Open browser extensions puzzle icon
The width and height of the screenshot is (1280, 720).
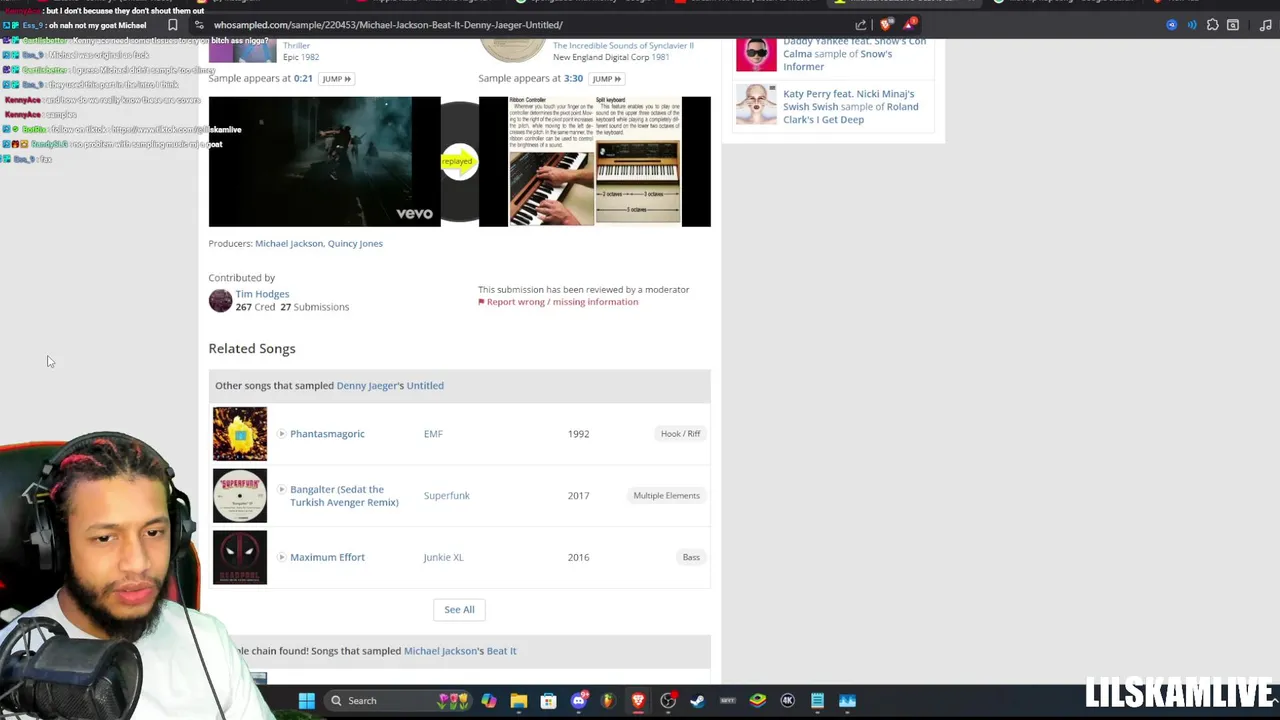pyautogui.click(x=1212, y=25)
